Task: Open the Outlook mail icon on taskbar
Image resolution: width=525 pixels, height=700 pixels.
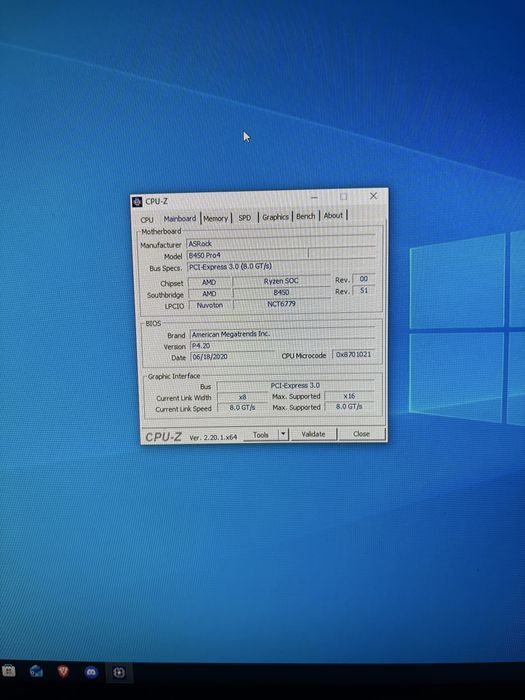Action: click(36, 671)
